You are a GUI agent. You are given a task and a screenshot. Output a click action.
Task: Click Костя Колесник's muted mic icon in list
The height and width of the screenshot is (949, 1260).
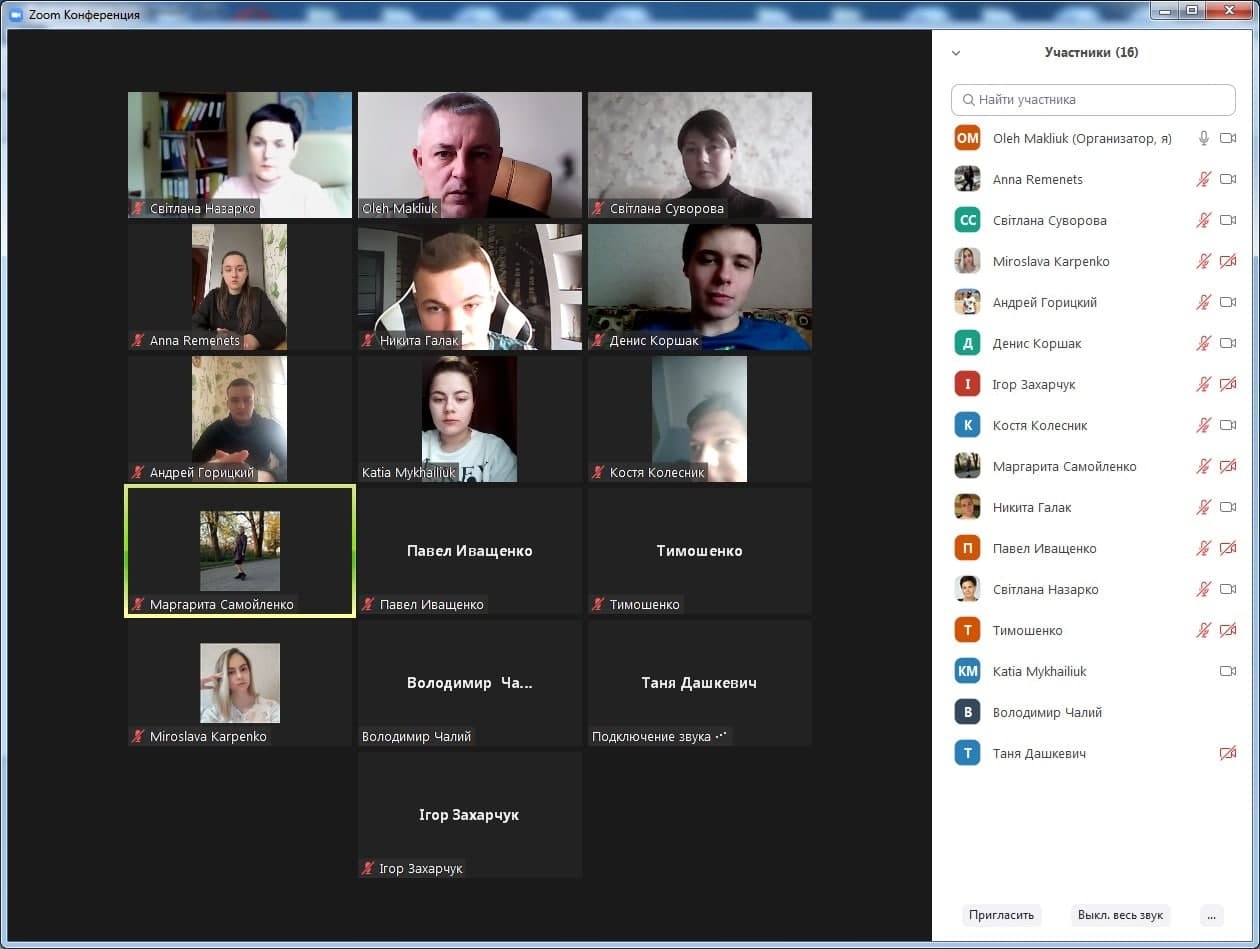point(1204,425)
